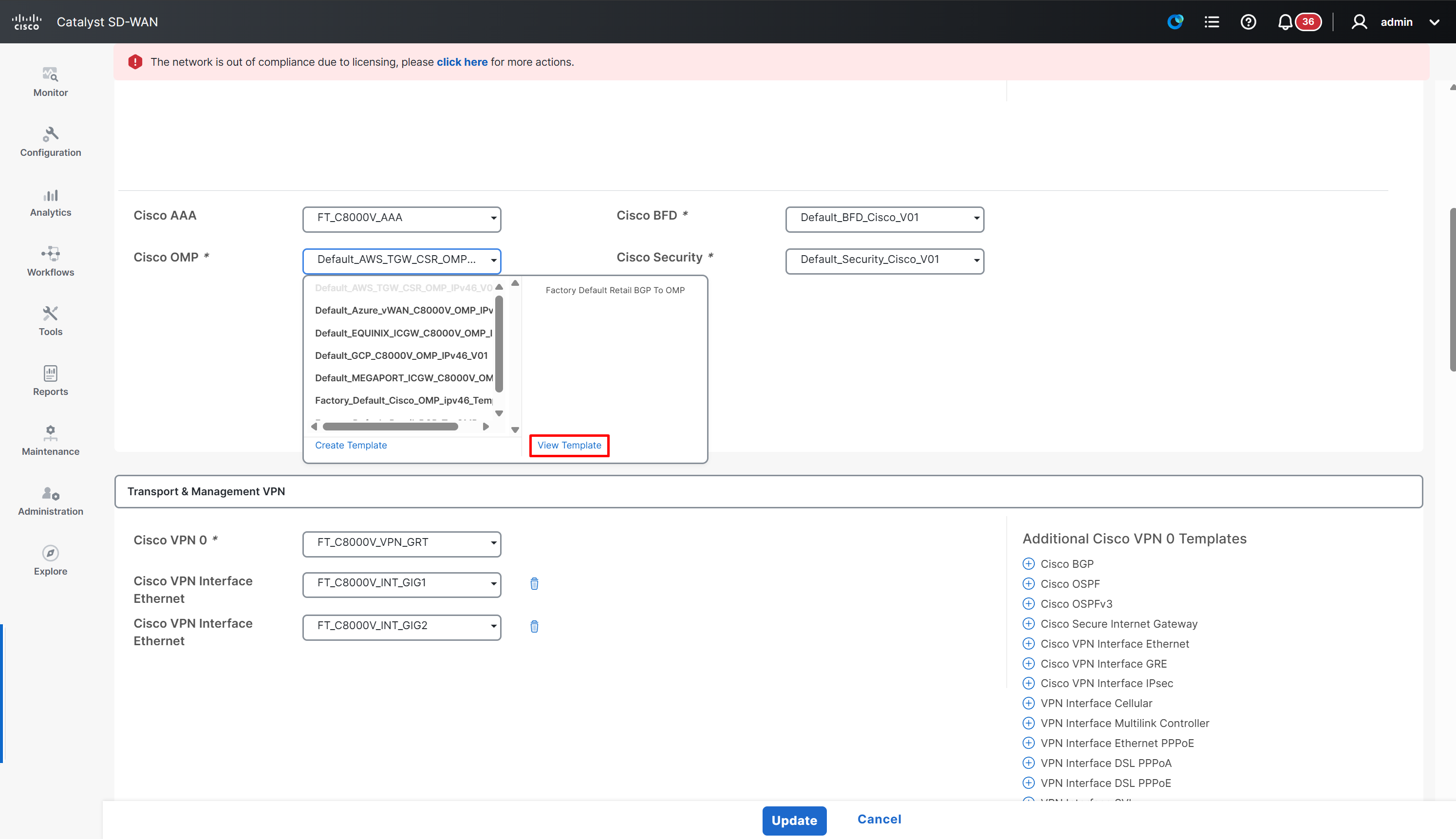Open the Maintenance section in sidebar
Viewport: 1456px width, 839px height.
pos(51,441)
